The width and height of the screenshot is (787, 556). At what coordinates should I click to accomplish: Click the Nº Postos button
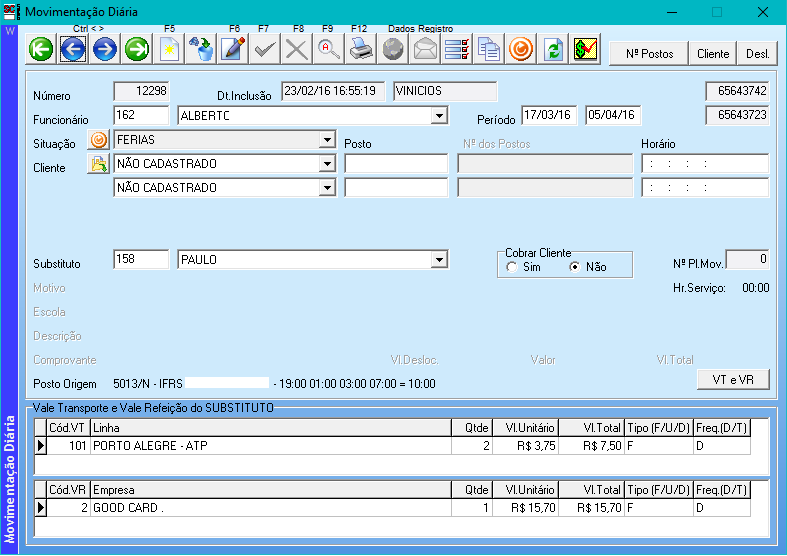tap(649, 54)
